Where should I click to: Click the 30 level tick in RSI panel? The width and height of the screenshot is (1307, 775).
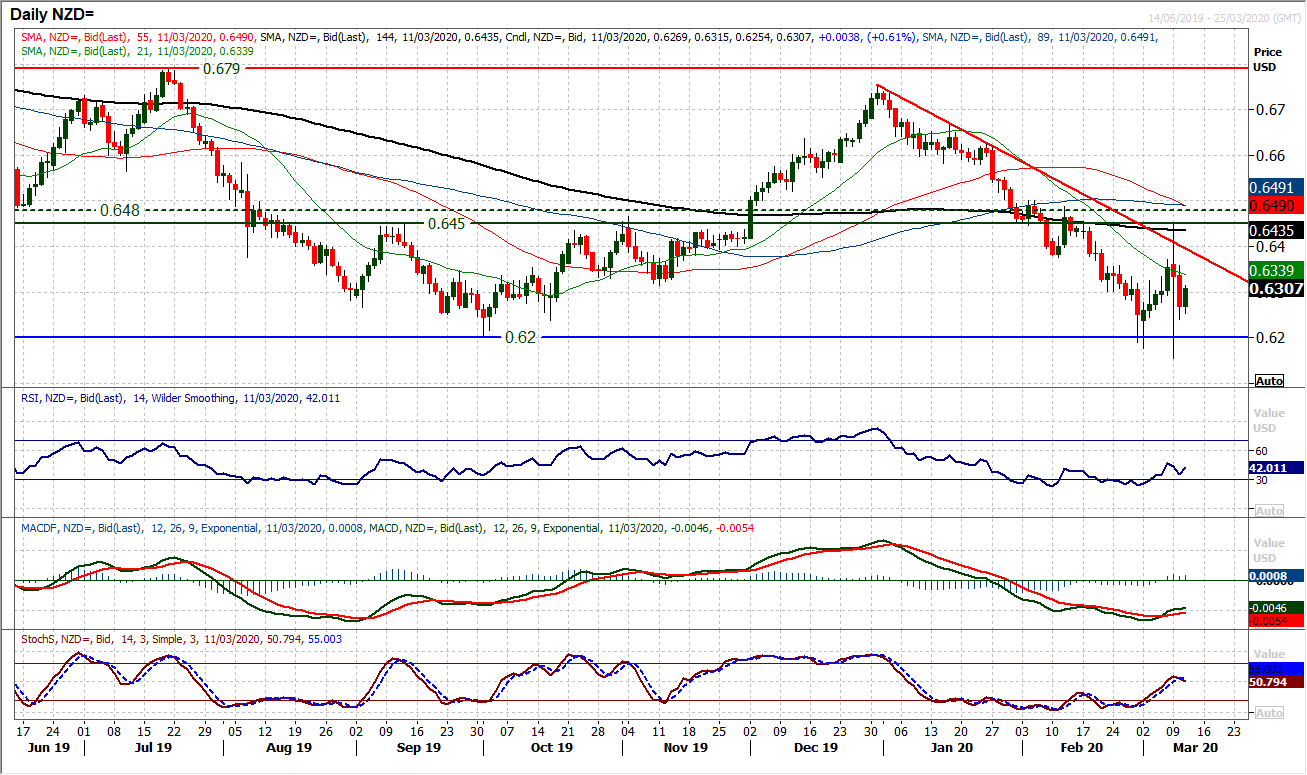pos(1262,480)
